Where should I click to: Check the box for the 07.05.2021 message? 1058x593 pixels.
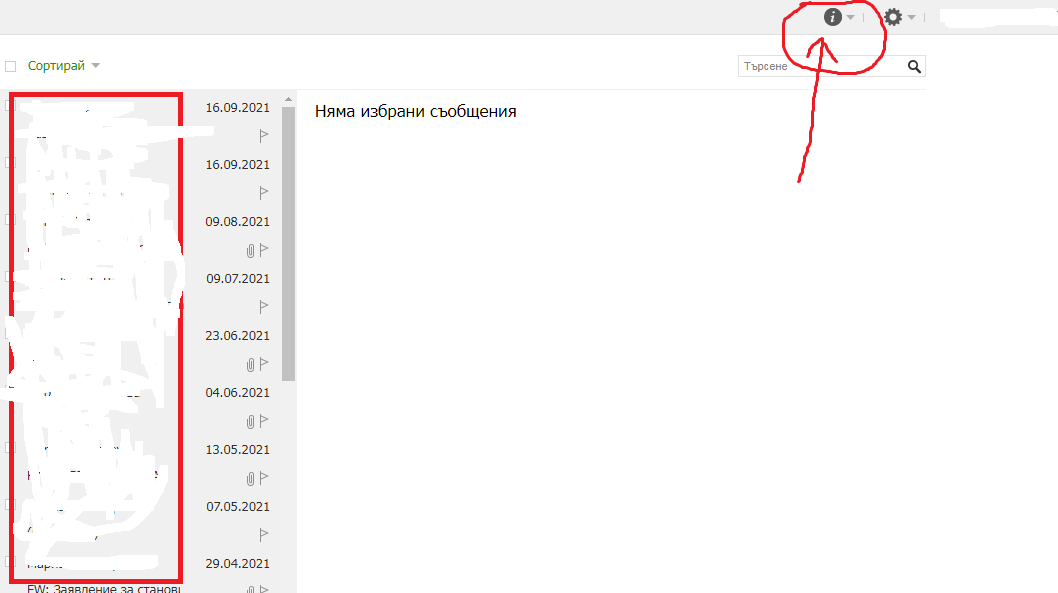pos(11,505)
